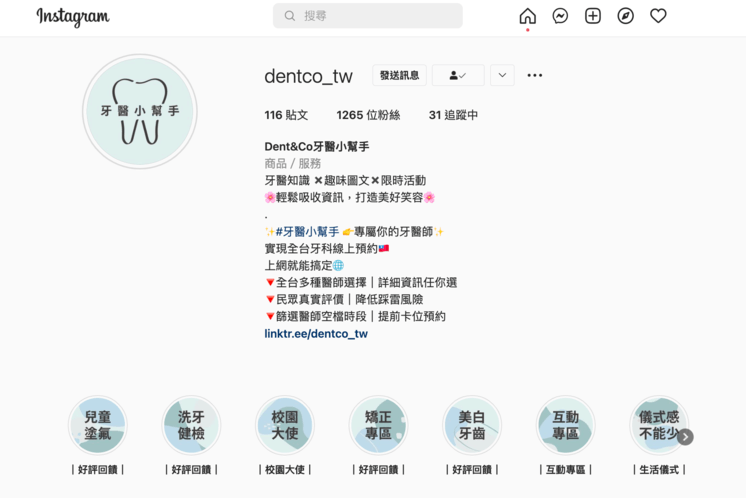746x498 pixels.
Task: Open the 校園大使 story highlight
Action: [x=285, y=425]
